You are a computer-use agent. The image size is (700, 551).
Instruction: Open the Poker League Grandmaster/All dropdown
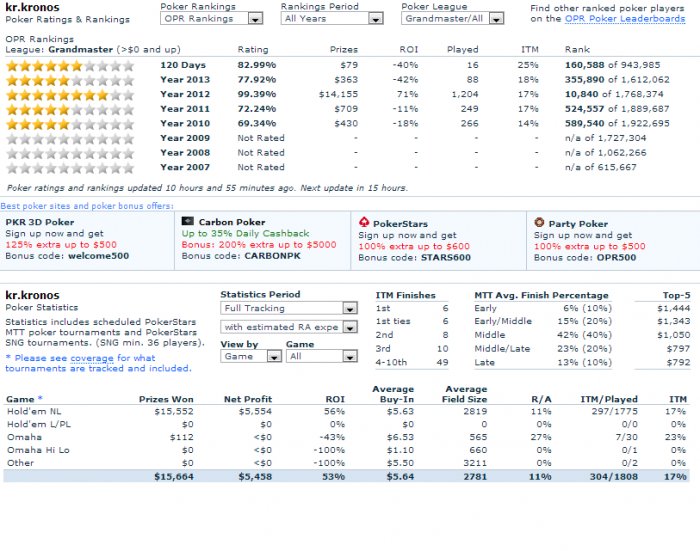pyautogui.click(x=452, y=19)
